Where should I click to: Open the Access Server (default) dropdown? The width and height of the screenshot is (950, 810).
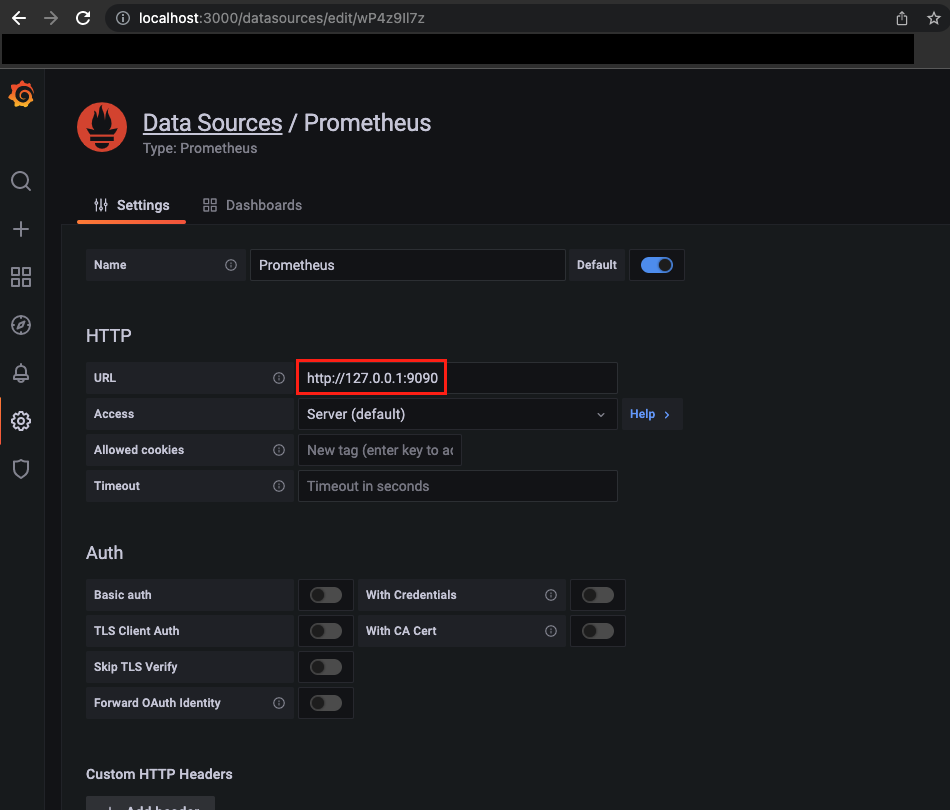457,414
